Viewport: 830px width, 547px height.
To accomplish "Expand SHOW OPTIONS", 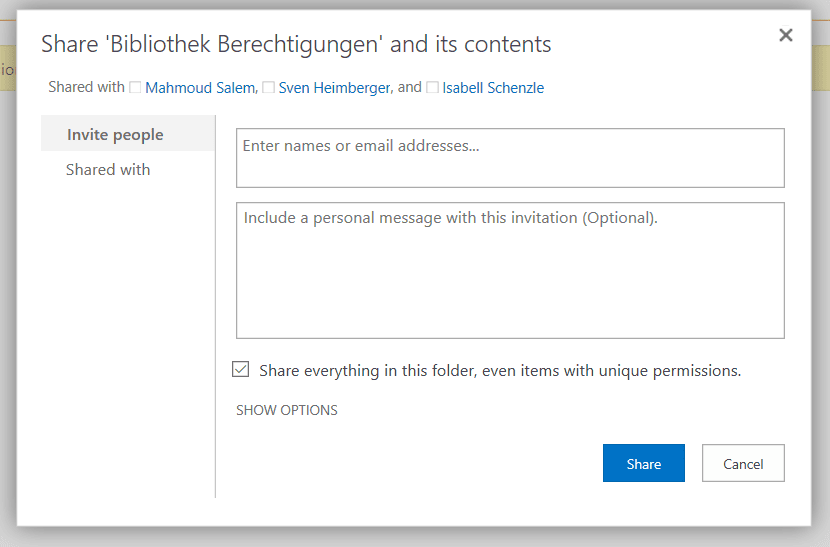I will 286,410.
